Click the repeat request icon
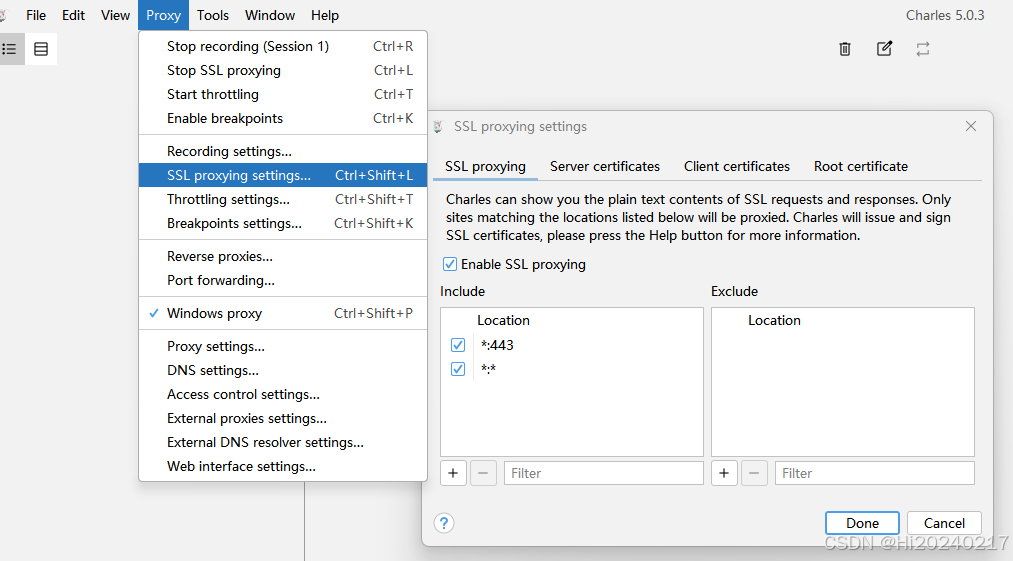 pos(923,49)
